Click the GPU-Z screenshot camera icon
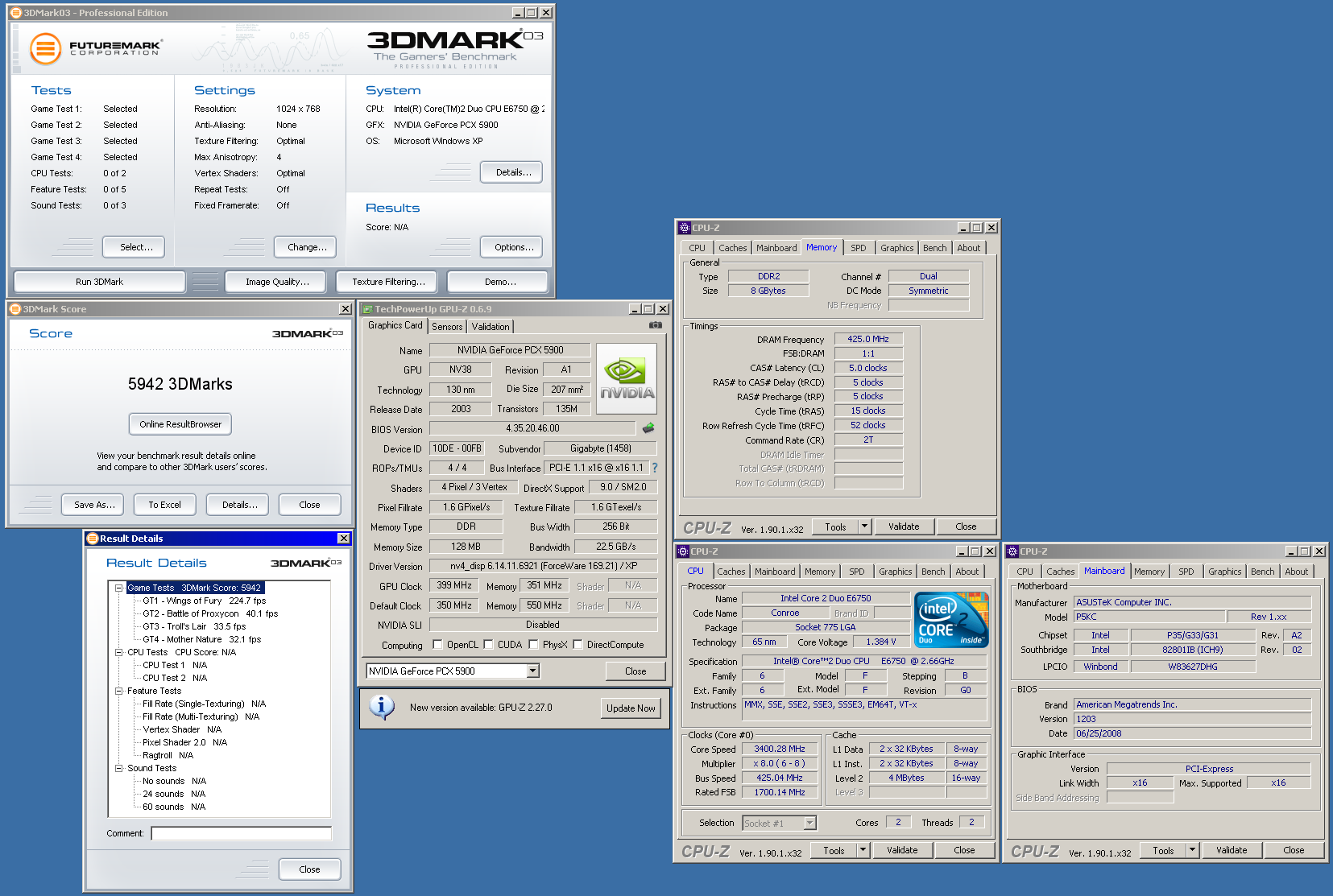This screenshot has height=896, width=1333. point(656,325)
